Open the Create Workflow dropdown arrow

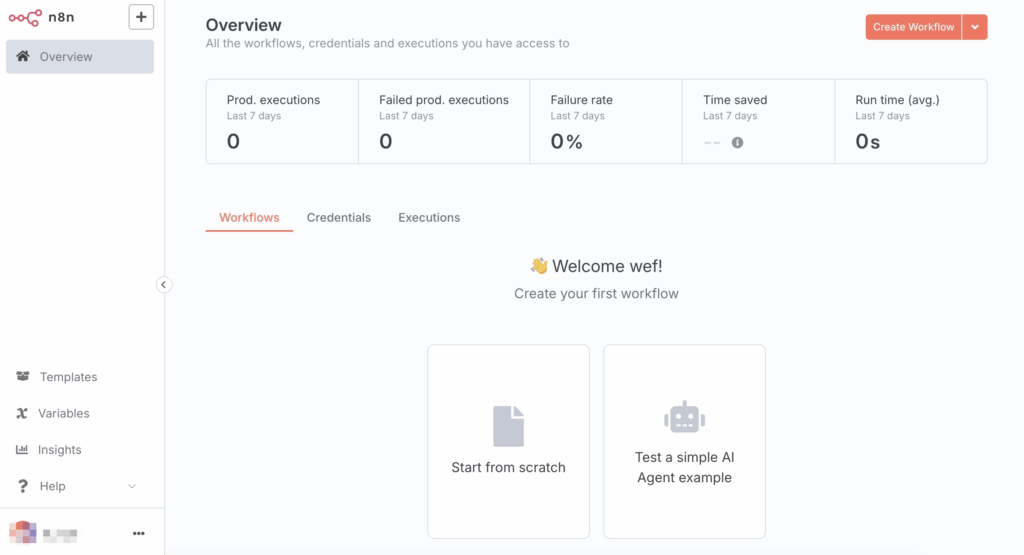point(975,27)
